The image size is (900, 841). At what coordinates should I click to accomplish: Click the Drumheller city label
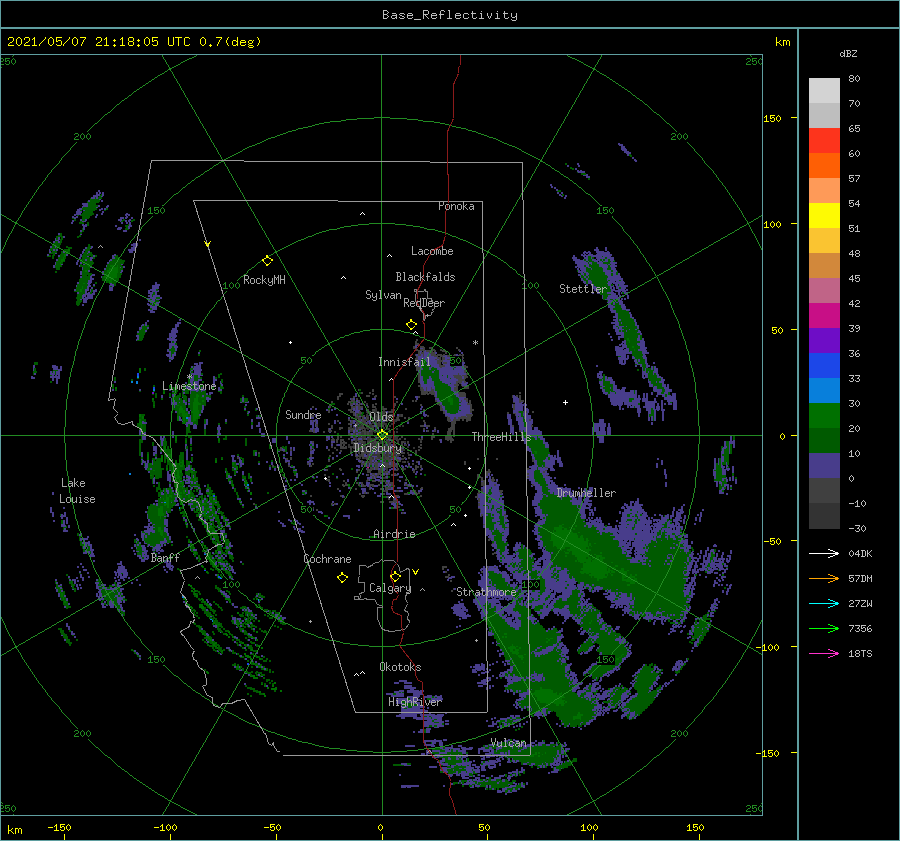[x=586, y=493]
